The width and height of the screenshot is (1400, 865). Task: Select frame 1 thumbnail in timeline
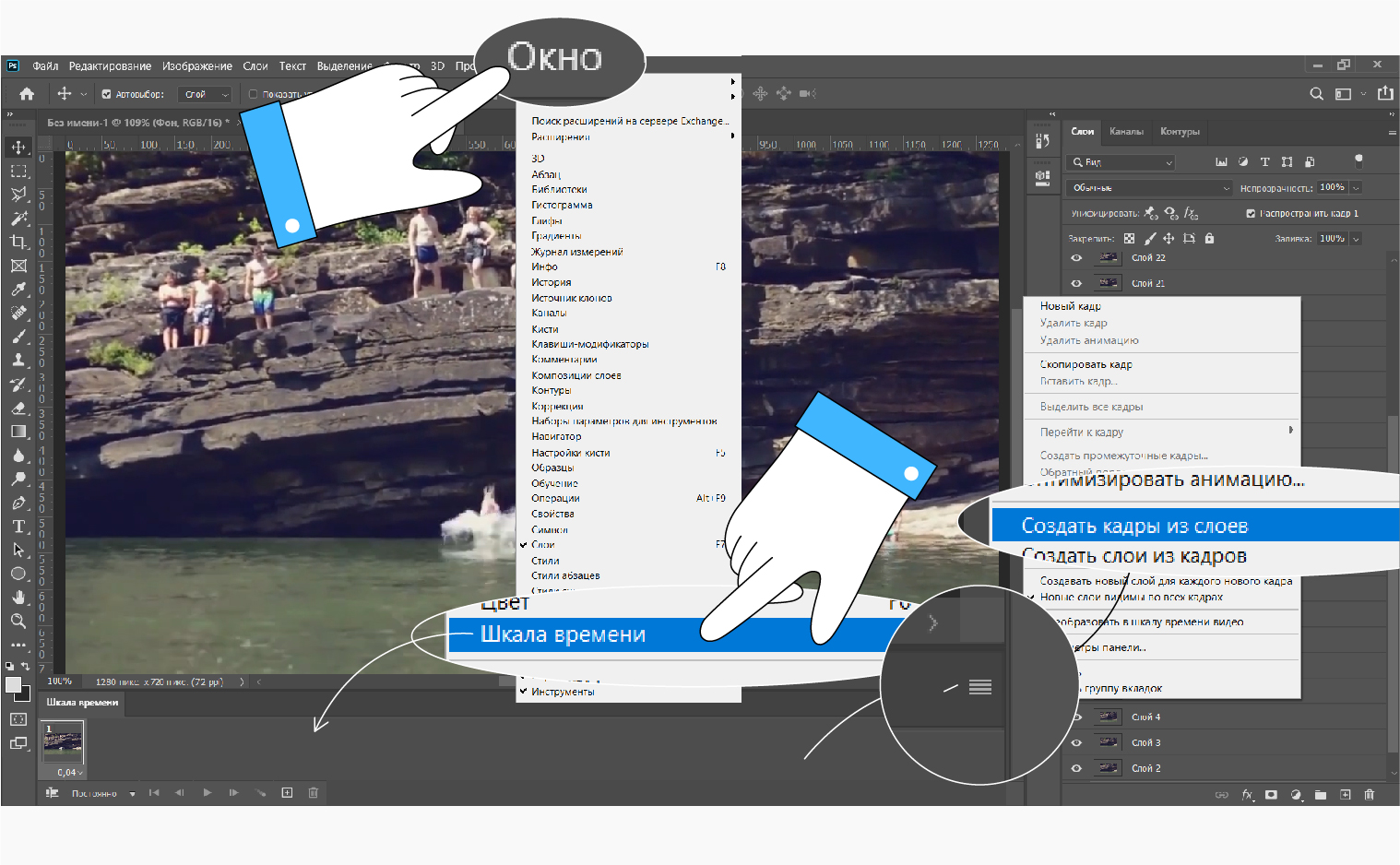(x=63, y=742)
